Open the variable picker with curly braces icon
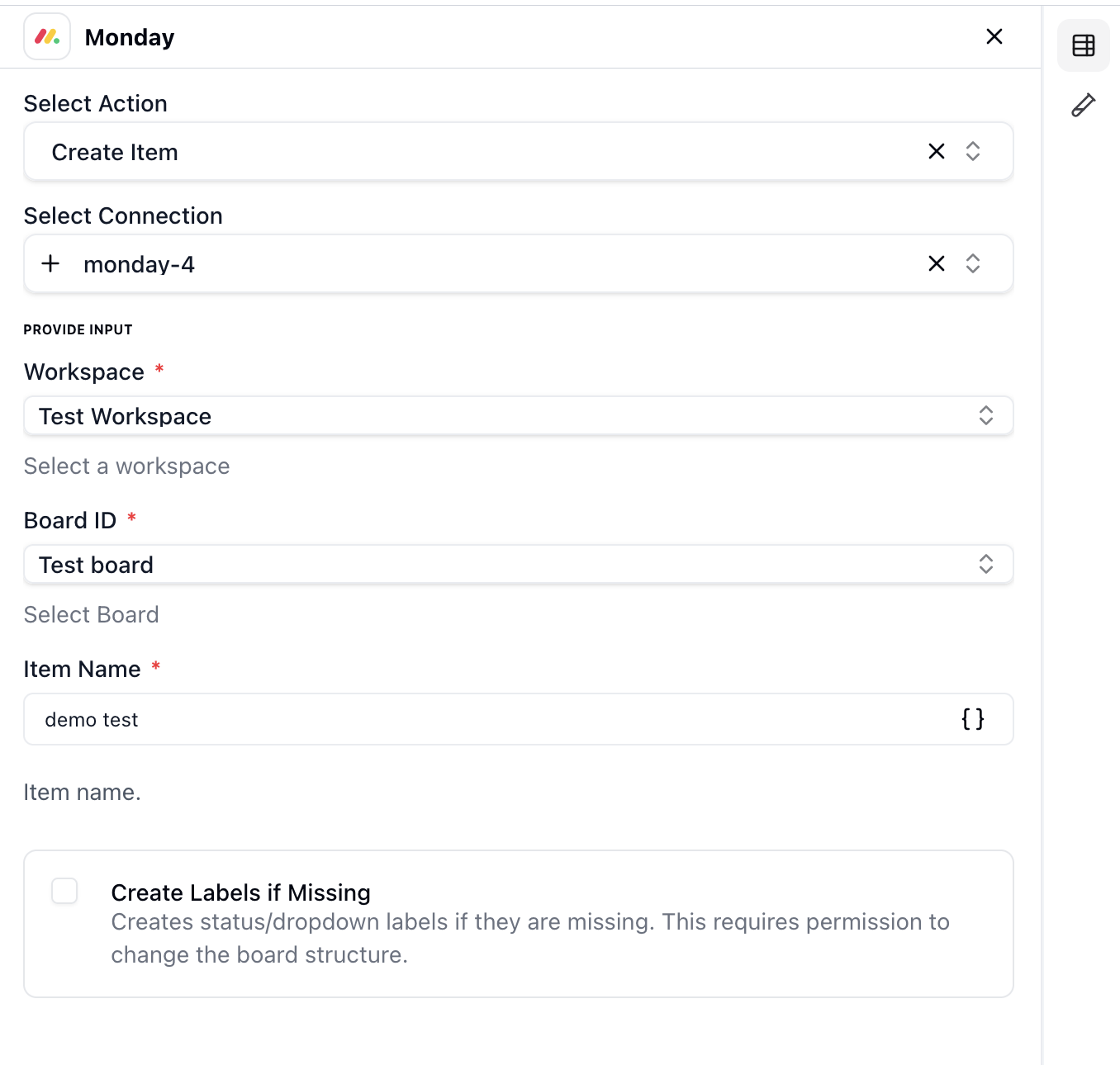Viewport: 1120px width, 1065px height. (x=972, y=719)
